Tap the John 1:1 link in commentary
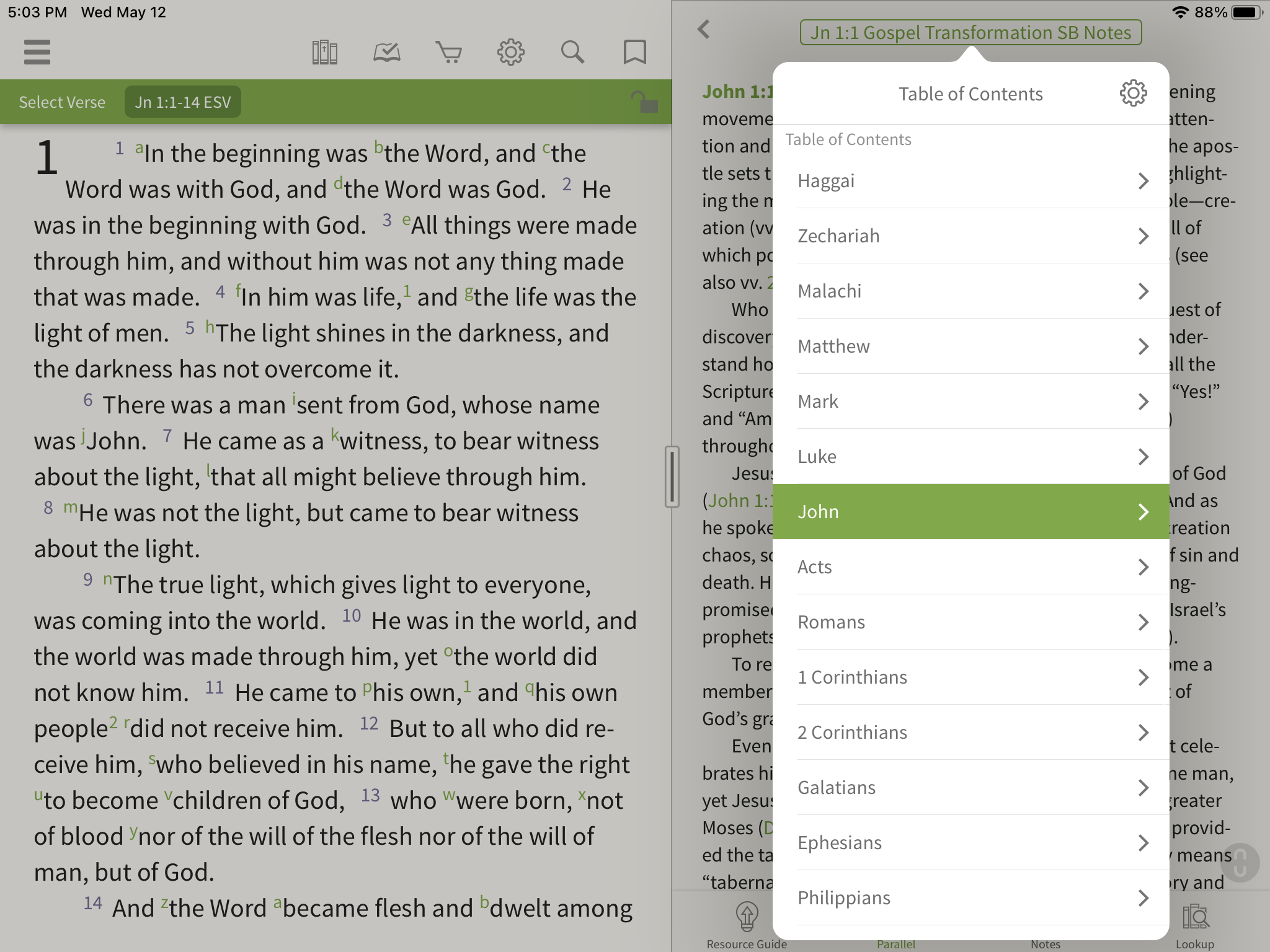 coord(740,500)
